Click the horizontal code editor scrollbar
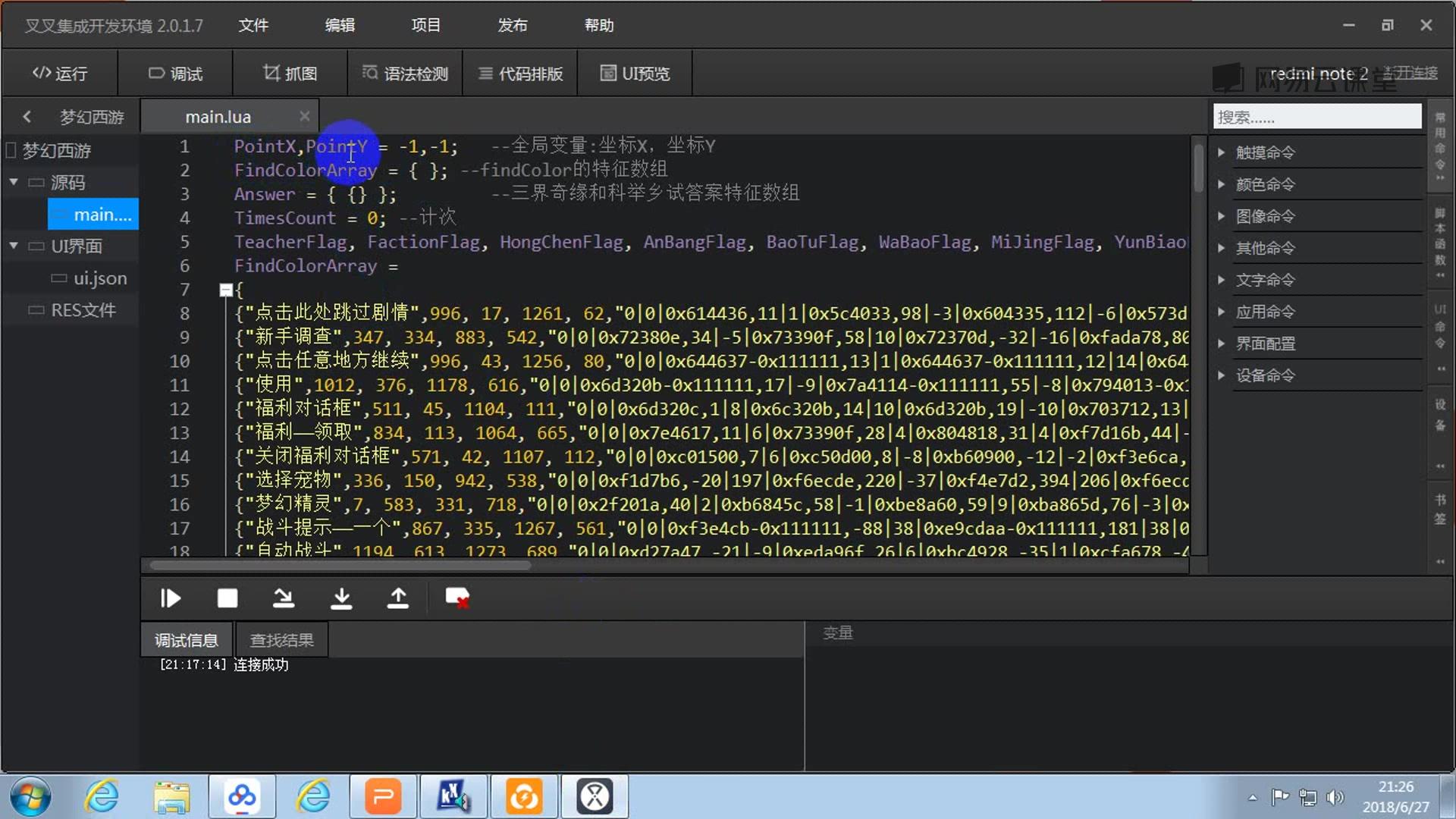 pyautogui.click(x=340, y=566)
